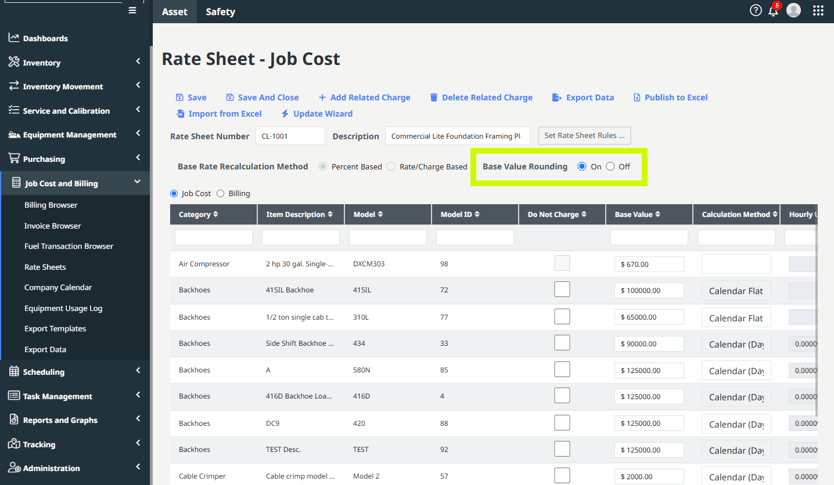Open Equipment Usage Log
The height and width of the screenshot is (485, 834).
click(x=63, y=308)
